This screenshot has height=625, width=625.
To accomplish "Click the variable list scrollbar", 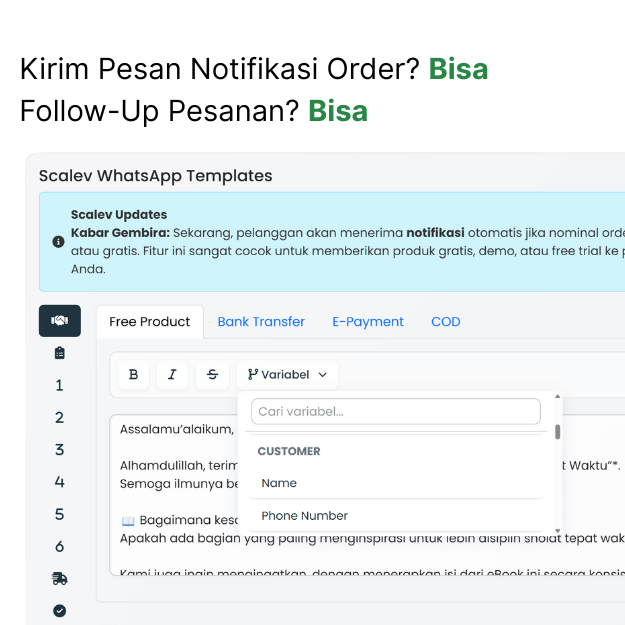I will click(557, 432).
